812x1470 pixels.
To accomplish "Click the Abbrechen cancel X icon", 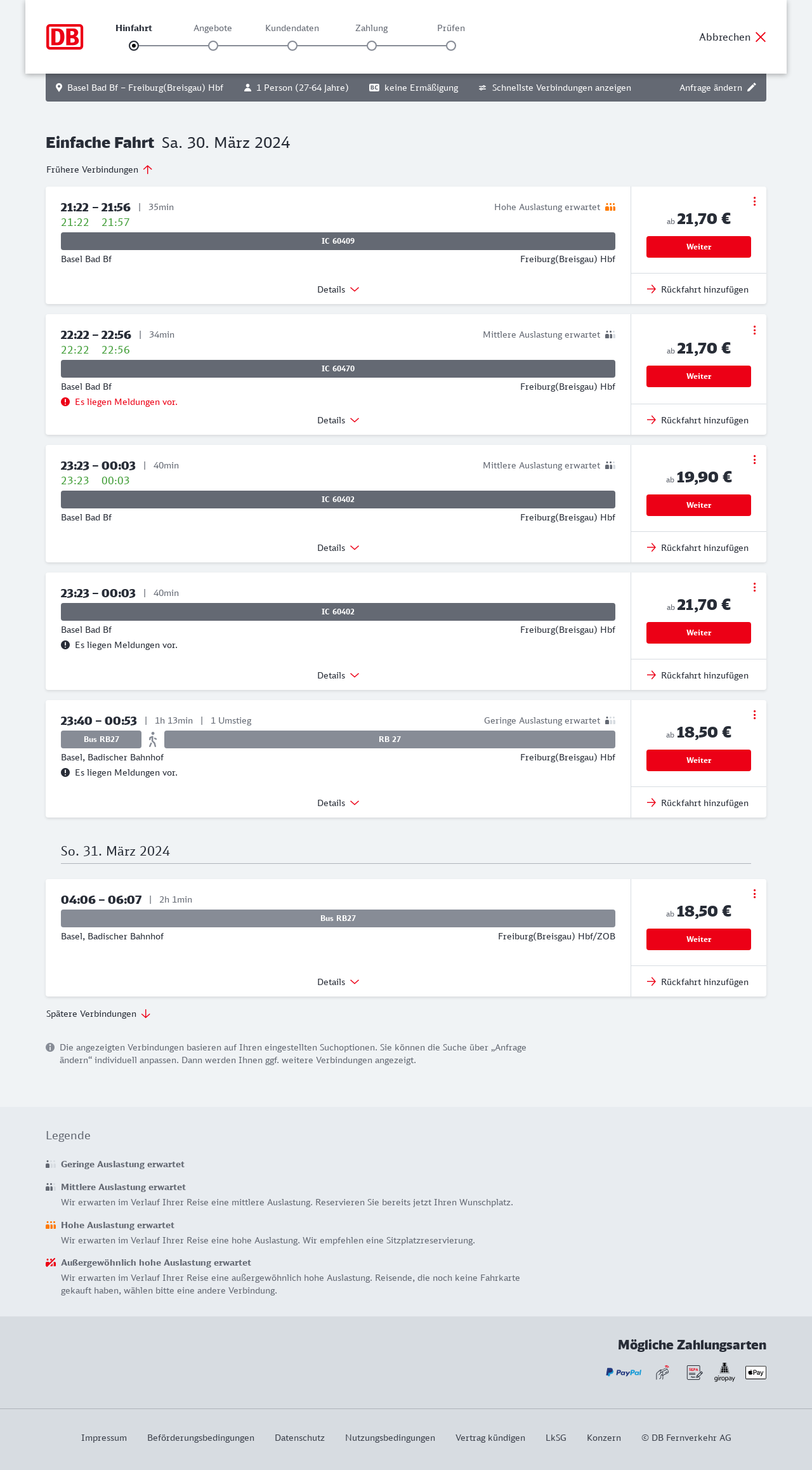I will pos(761,37).
